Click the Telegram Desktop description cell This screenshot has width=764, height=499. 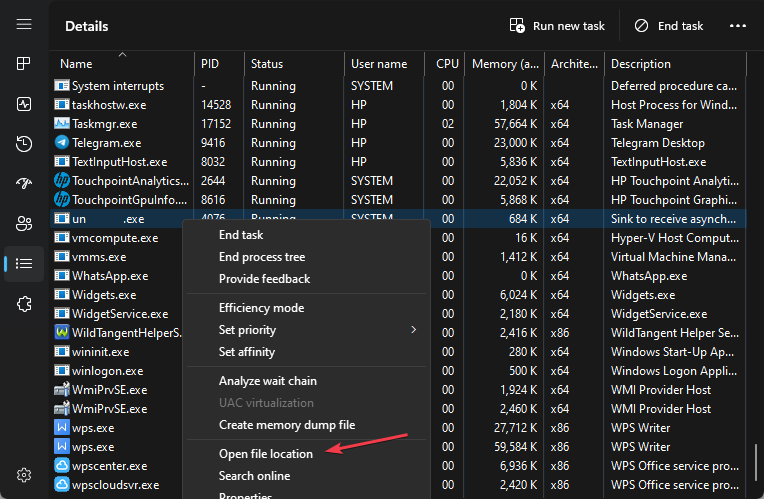658,143
